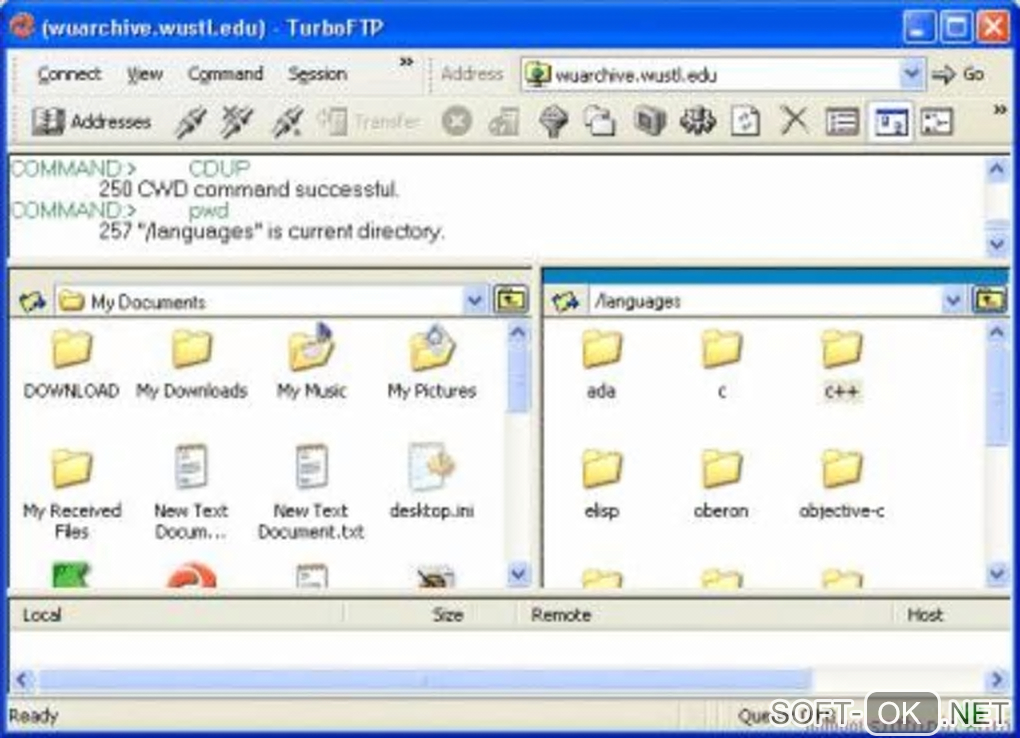The width and height of the screenshot is (1020, 738).
Task: Click the Connect plug icon in toolbar
Action: coord(190,122)
